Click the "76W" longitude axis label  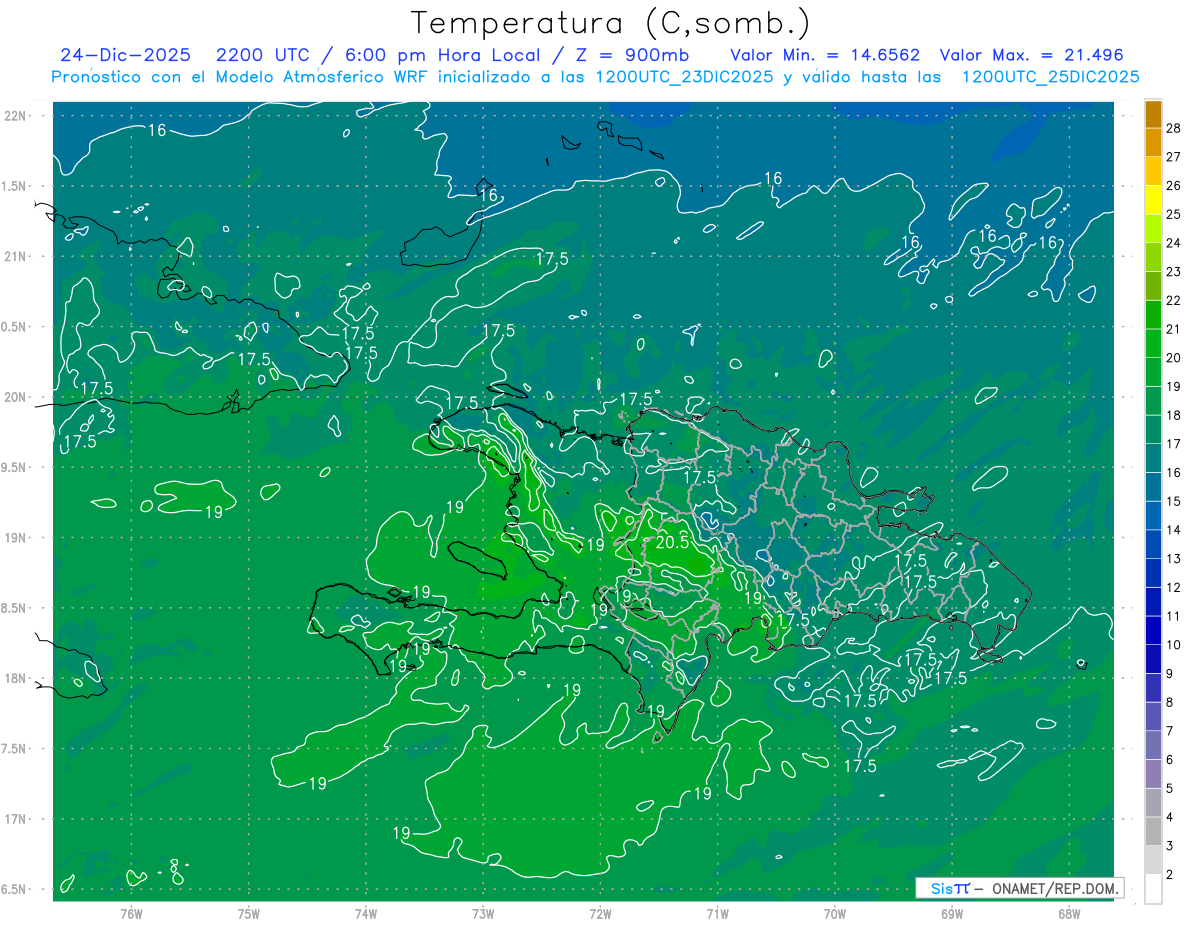131,913
